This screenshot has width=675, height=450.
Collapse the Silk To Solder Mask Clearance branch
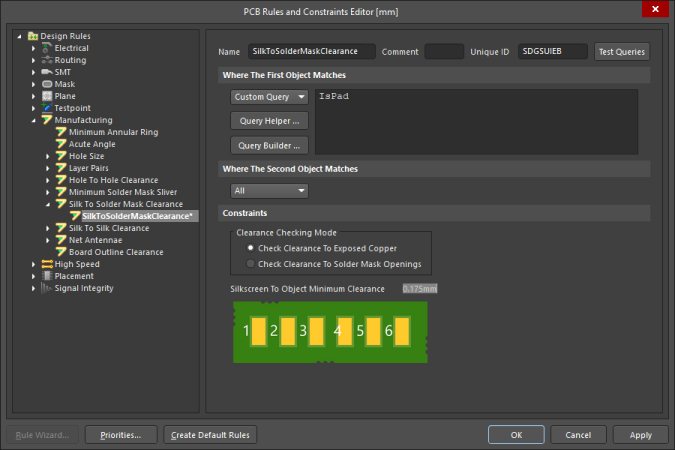tap(48, 205)
